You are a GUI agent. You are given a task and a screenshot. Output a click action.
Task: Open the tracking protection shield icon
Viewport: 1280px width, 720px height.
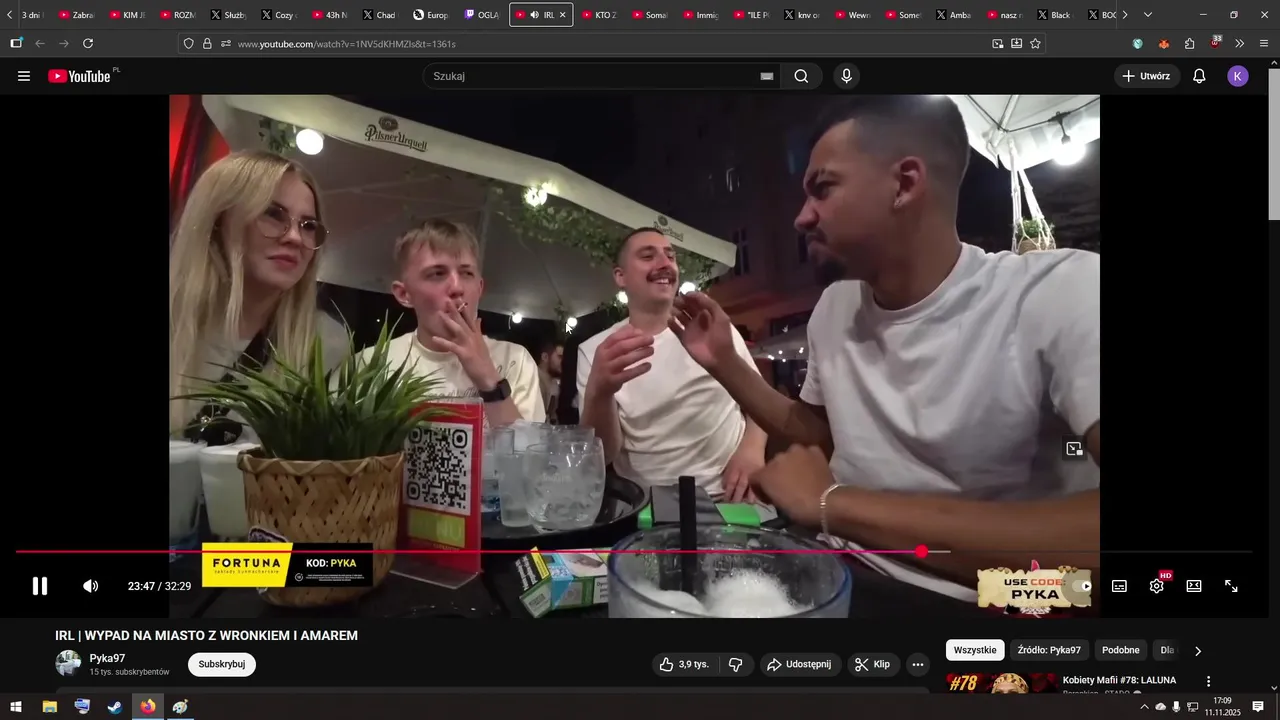pyautogui.click(x=188, y=44)
